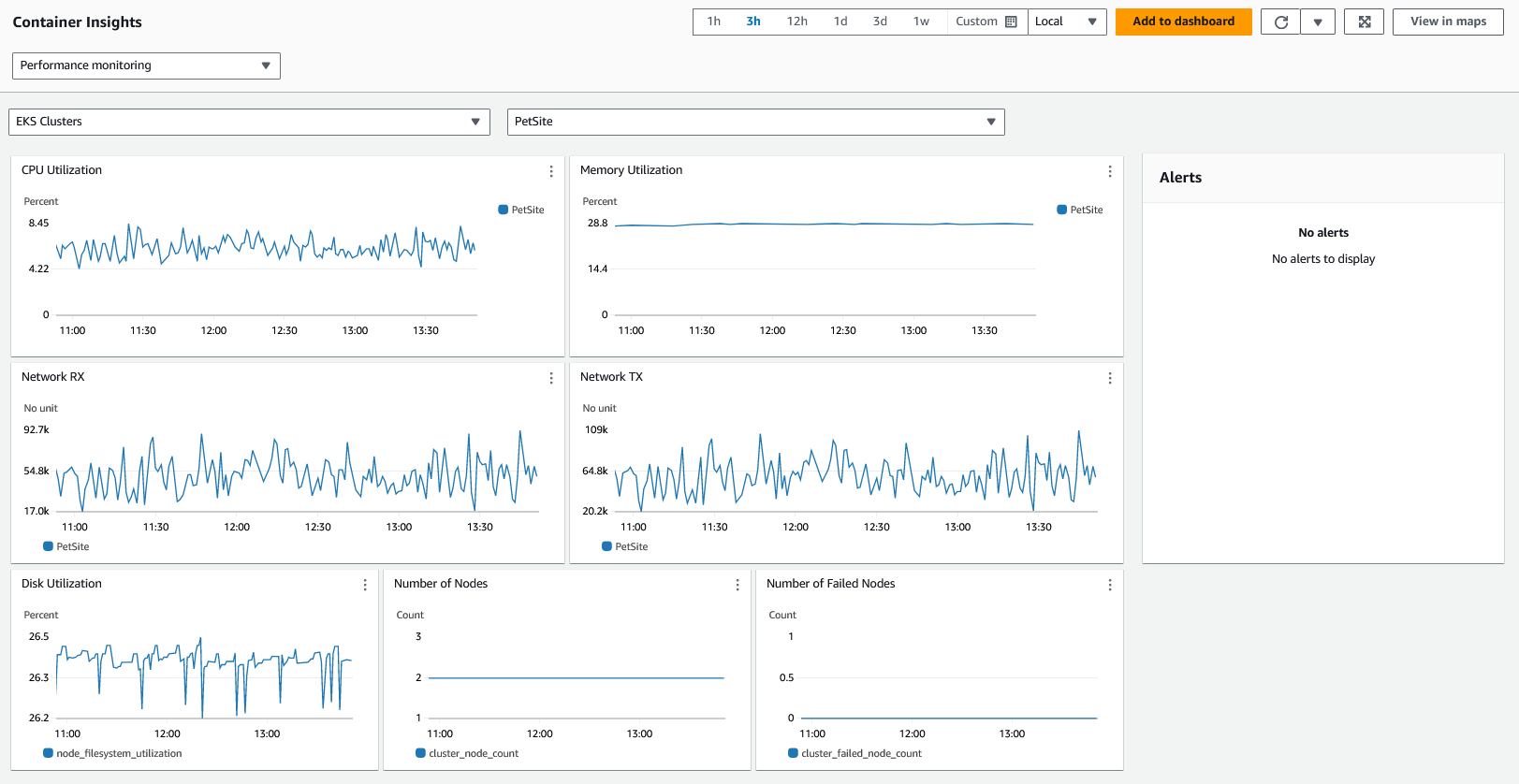The height and width of the screenshot is (784, 1519).
Task: Open Number of Failed Nodes options menu
Action: click(1110, 585)
